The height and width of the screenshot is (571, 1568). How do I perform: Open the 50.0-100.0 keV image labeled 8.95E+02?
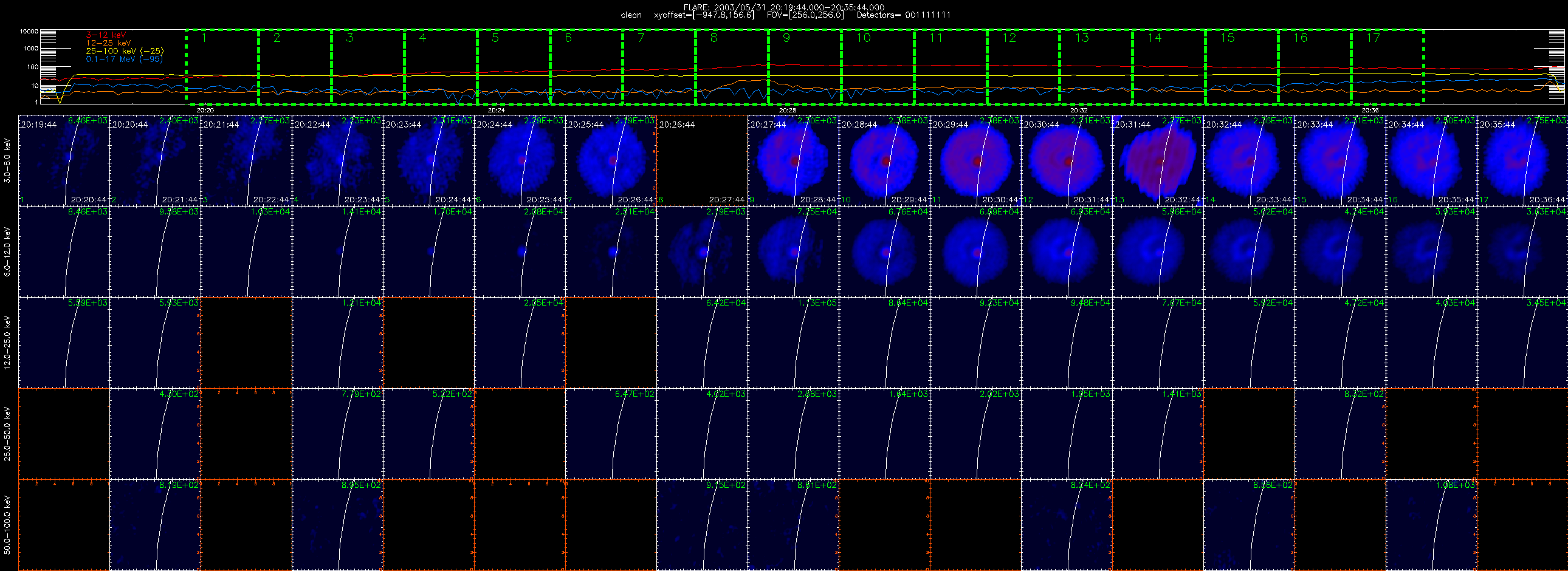(x=338, y=525)
